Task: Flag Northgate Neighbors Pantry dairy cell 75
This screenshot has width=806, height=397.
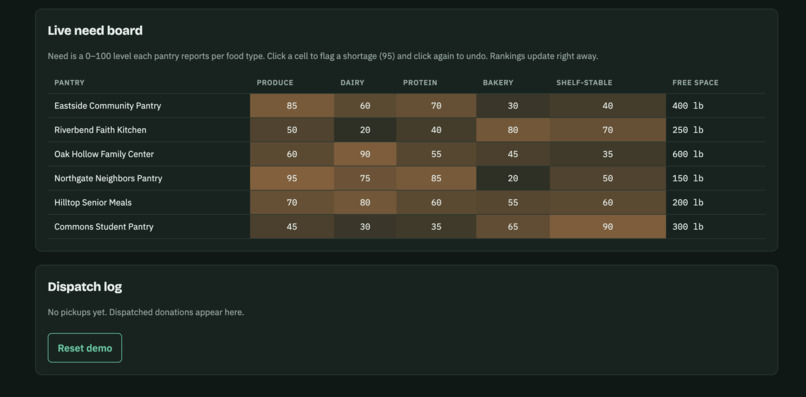Action: point(365,178)
